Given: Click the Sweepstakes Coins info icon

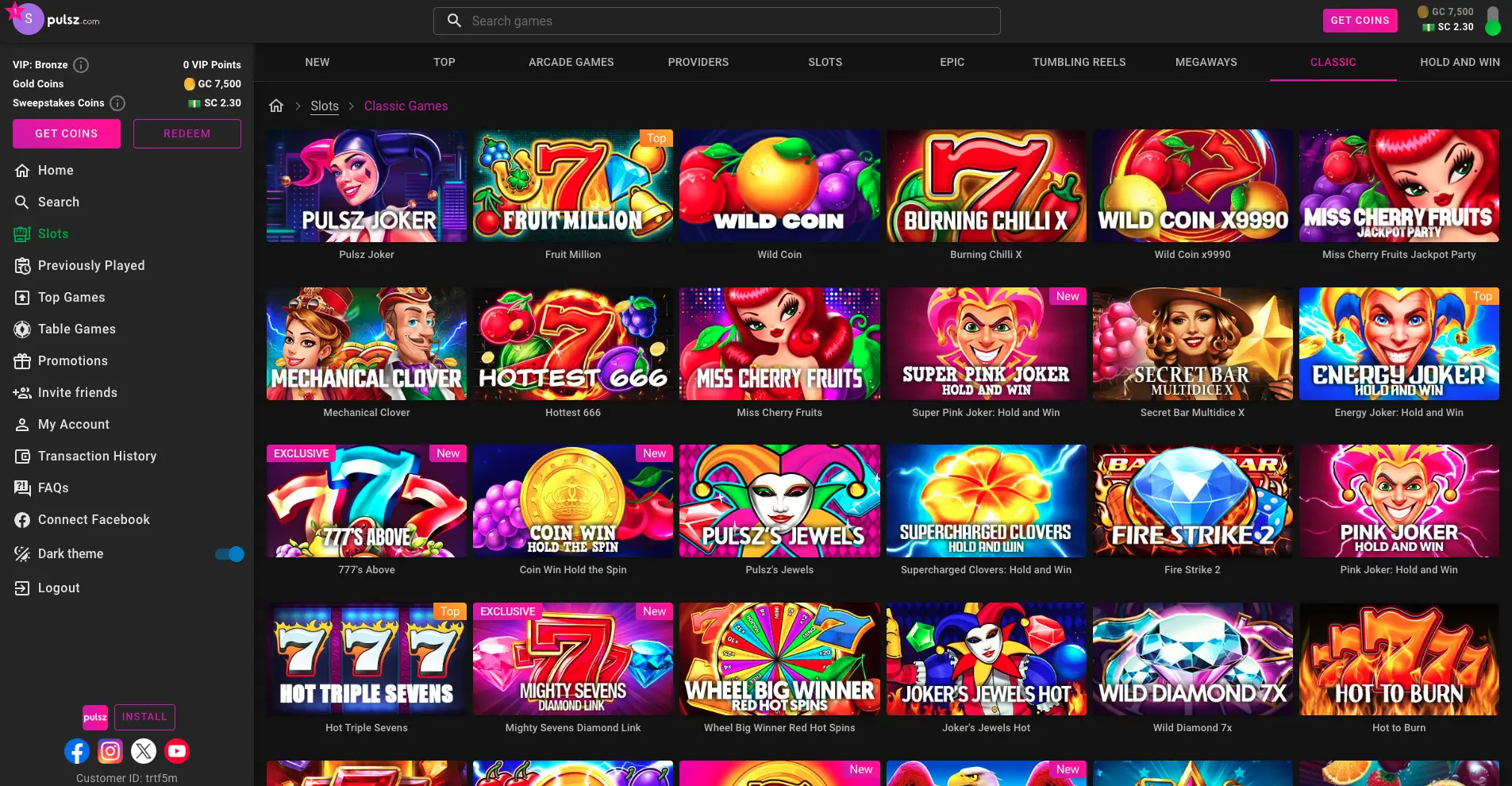Looking at the screenshot, I should (x=117, y=103).
